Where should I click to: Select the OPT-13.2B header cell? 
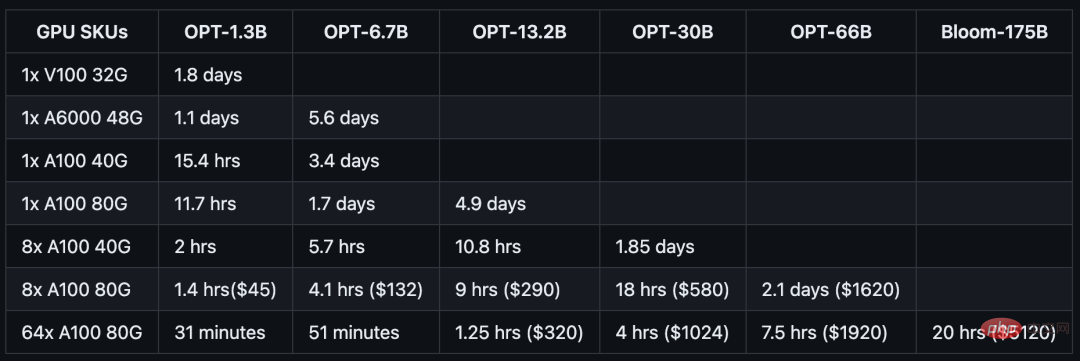(519, 32)
